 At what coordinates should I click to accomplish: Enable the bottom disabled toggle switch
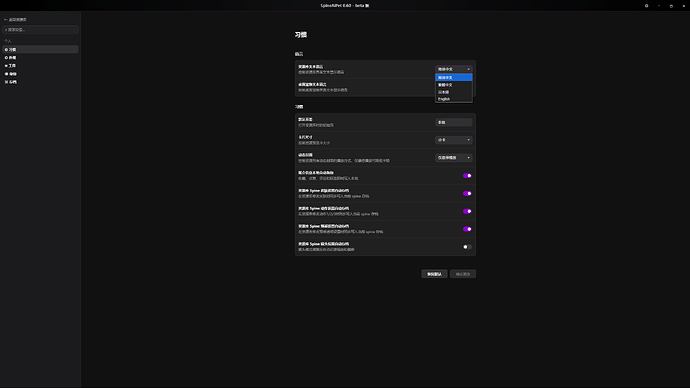467,247
